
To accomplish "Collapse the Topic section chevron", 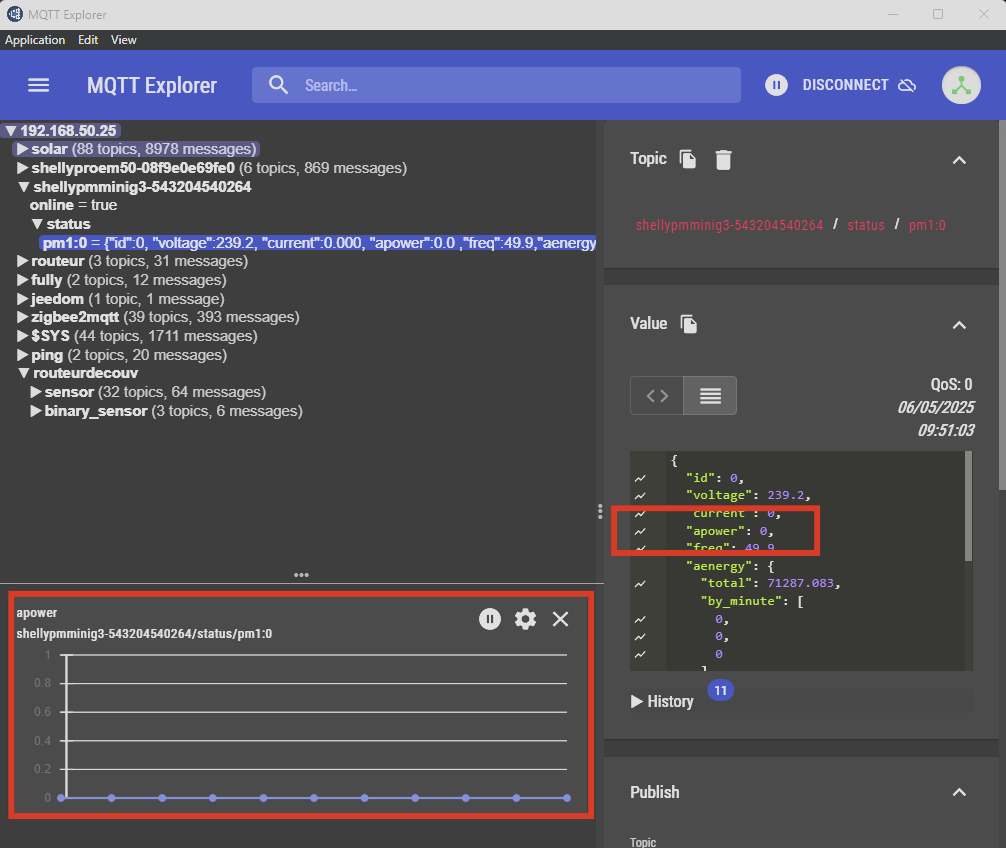I will [959, 160].
